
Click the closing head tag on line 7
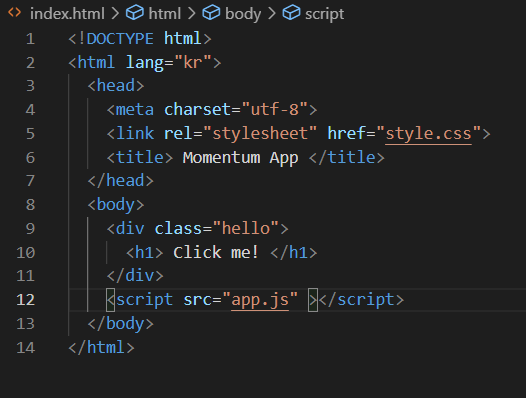point(120,181)
